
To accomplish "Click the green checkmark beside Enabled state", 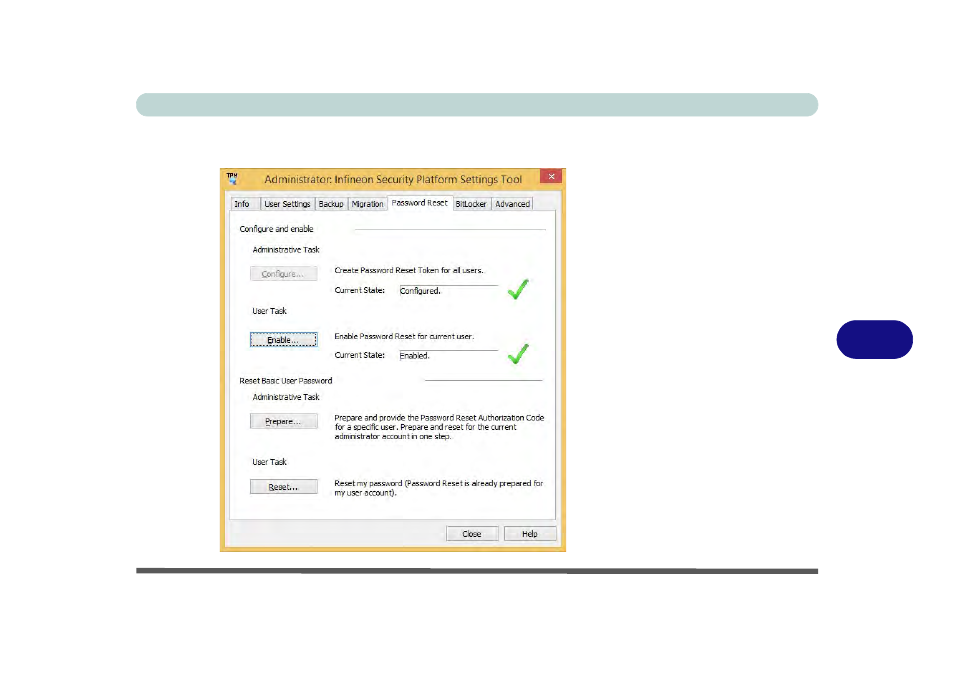I will click(518, 354).
